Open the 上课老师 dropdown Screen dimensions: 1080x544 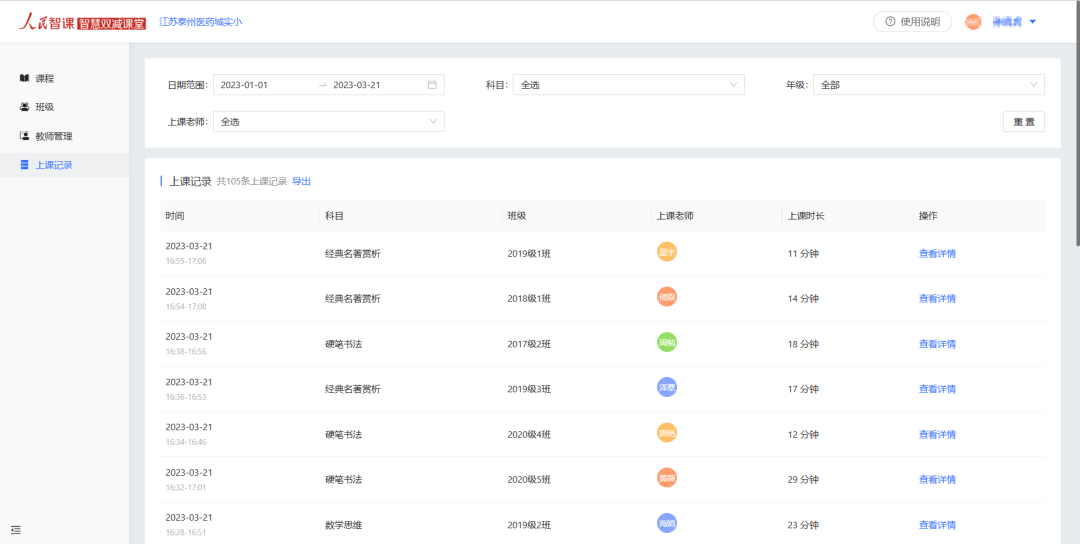[329, 121]
